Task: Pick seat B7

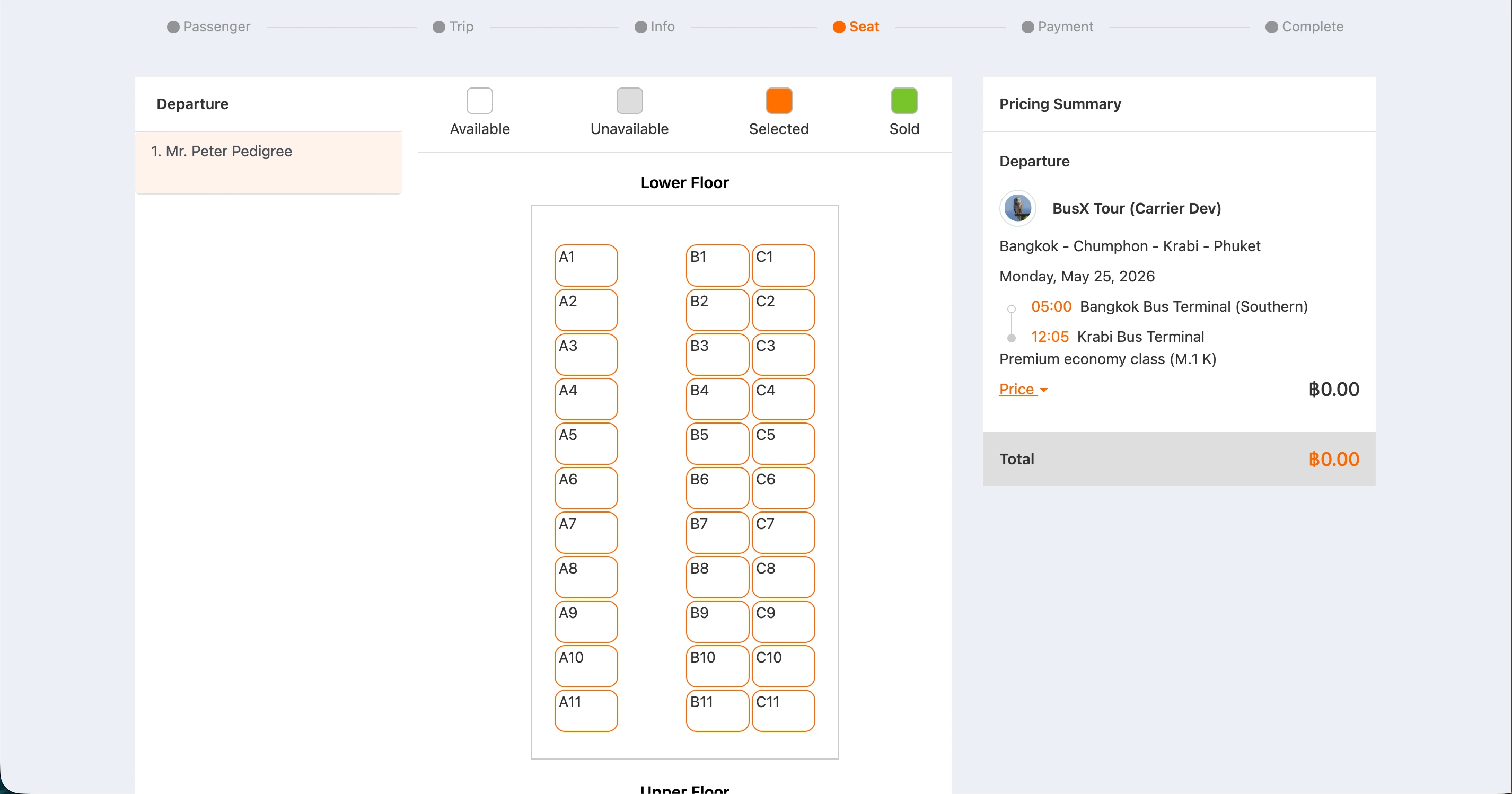Action: coord(717,533)
